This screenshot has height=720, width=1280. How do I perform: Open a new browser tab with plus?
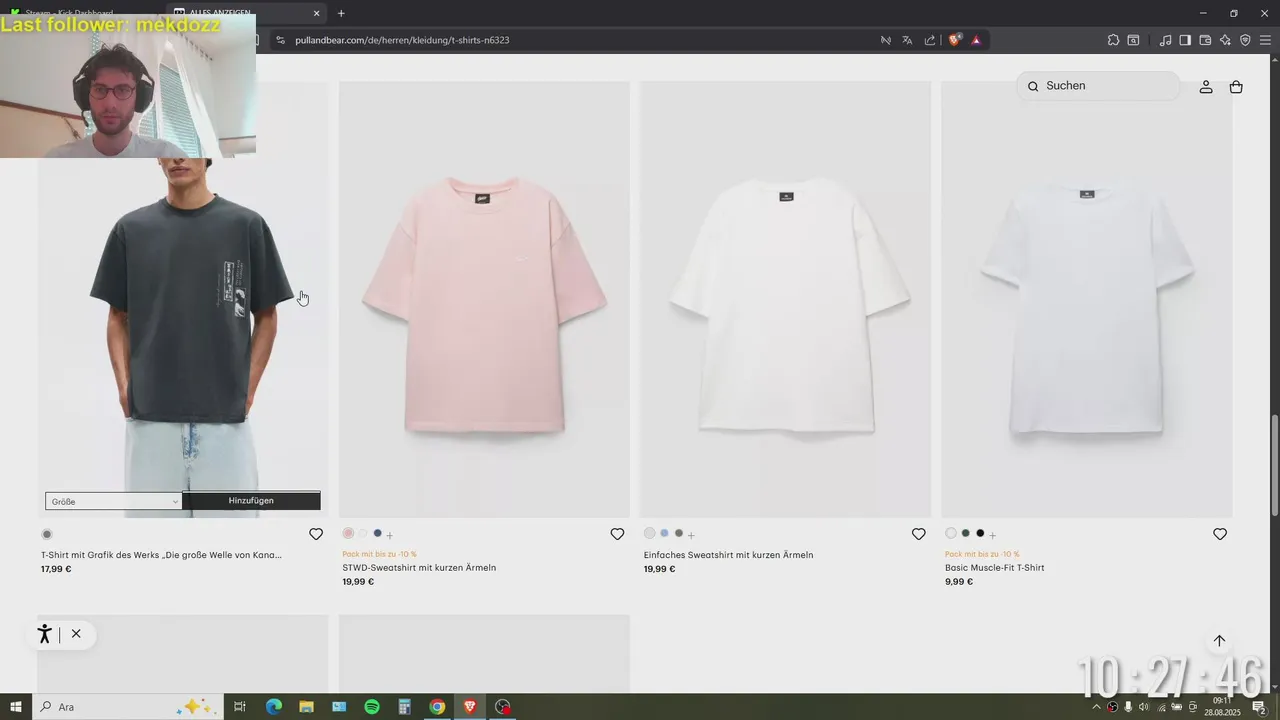(341, 13)
